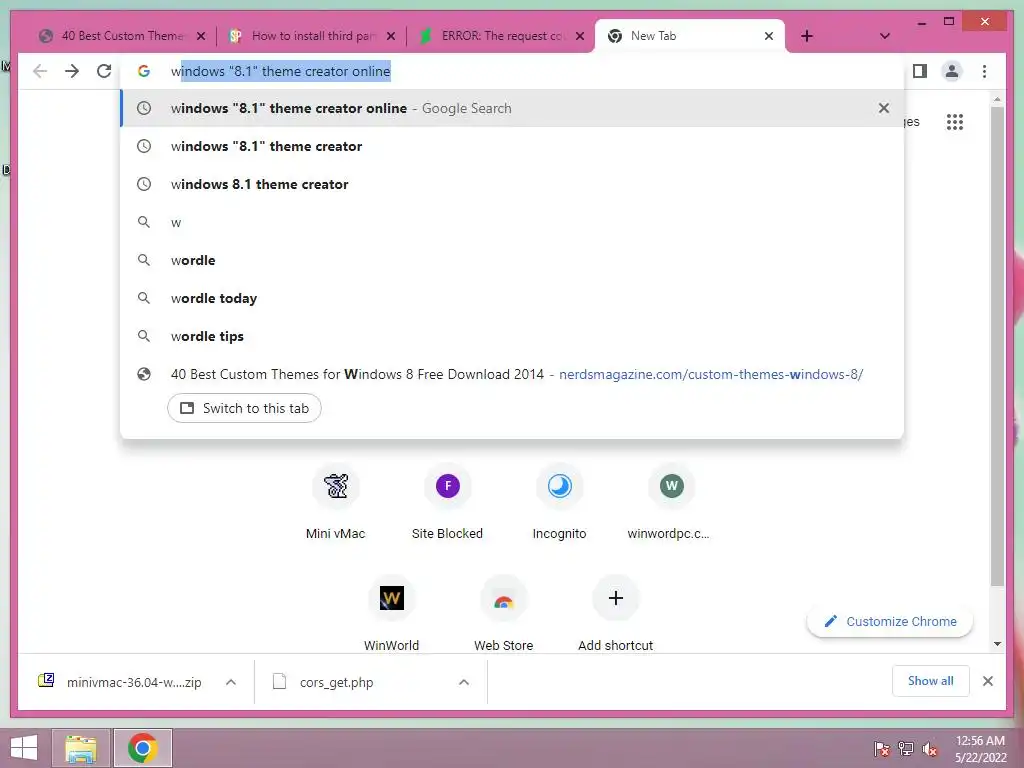The image size is (1024, 768).
Task: Open the Incognito shortcut
Action: point(560,502)
